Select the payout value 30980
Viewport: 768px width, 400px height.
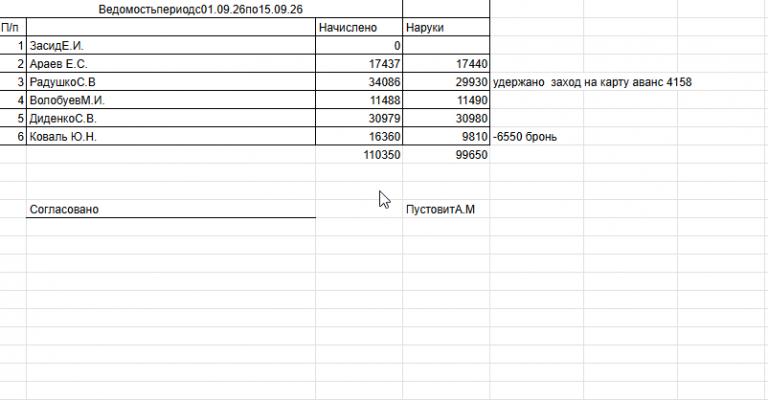coord(446,118)
